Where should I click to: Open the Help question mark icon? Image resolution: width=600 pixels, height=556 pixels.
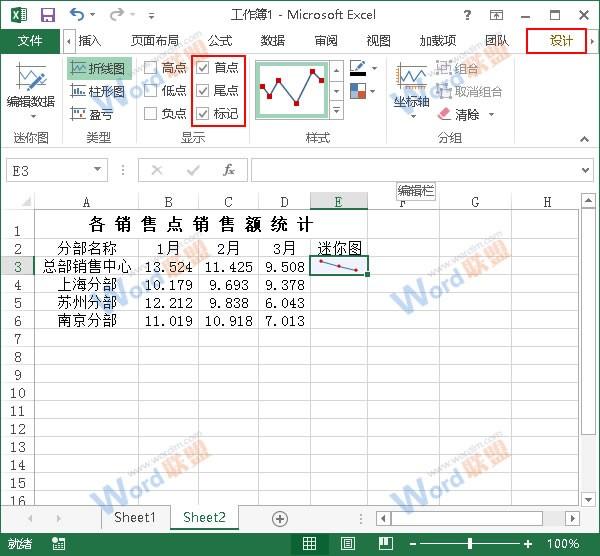click(x=467, y=15)
